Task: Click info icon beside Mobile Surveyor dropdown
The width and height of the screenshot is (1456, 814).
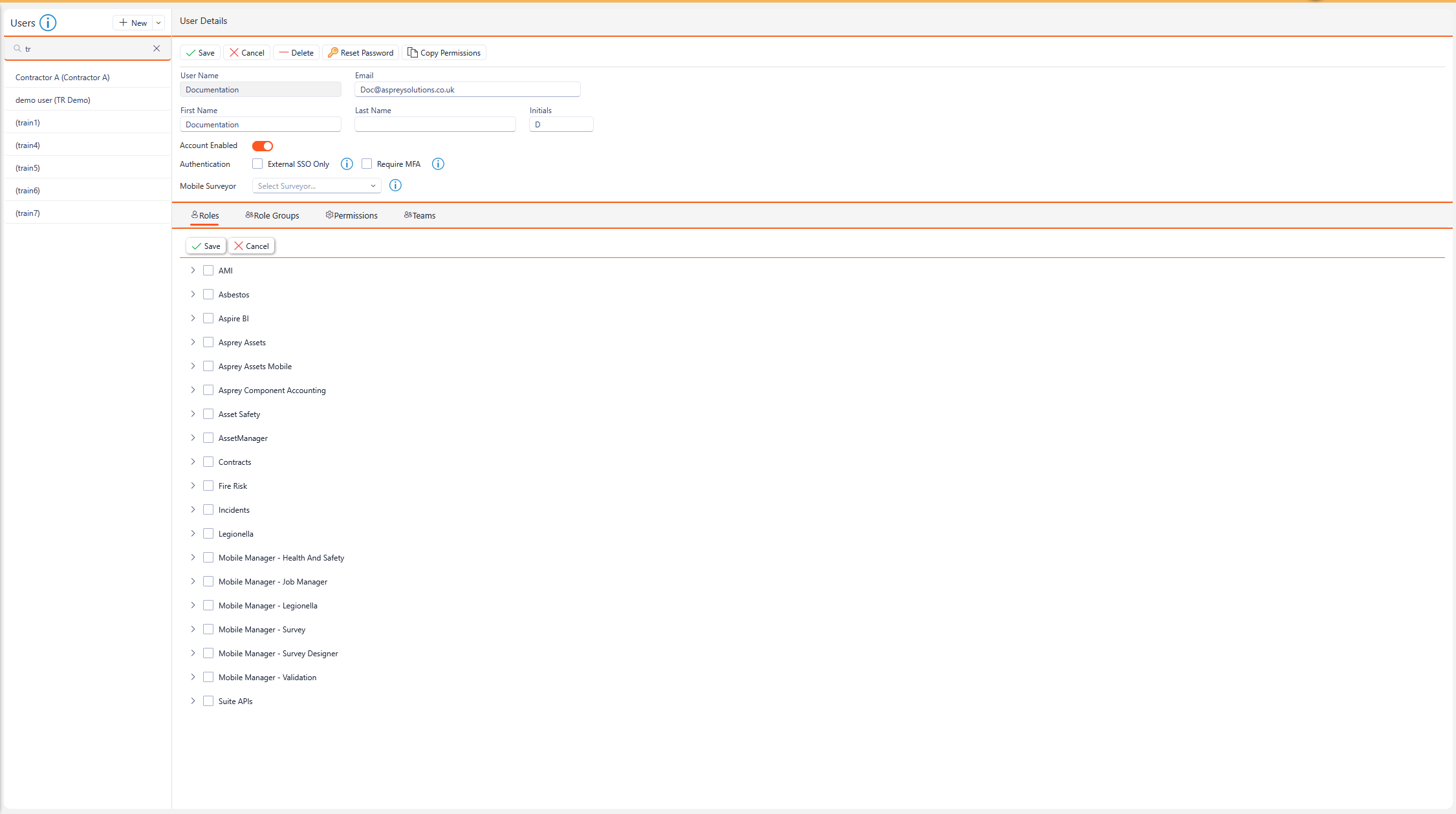Action: (395, 186)
